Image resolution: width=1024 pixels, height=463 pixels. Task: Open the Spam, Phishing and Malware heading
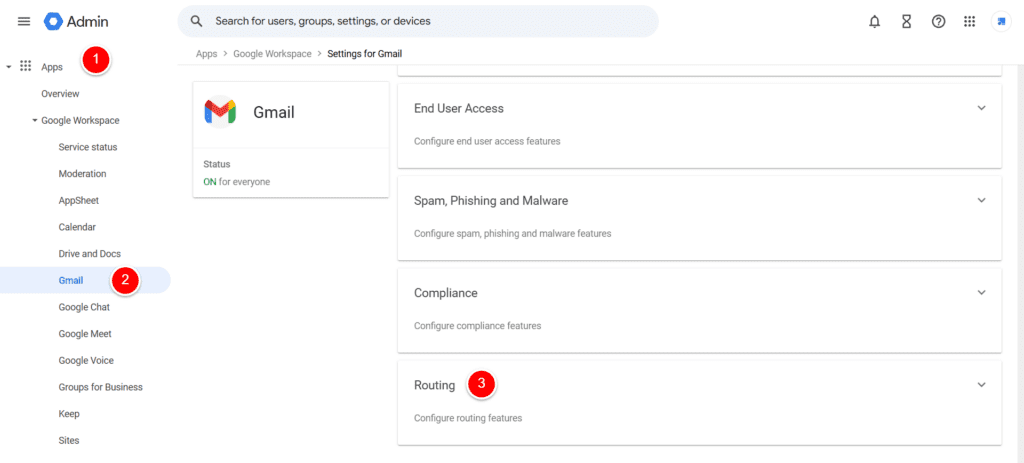click(491, 200)
